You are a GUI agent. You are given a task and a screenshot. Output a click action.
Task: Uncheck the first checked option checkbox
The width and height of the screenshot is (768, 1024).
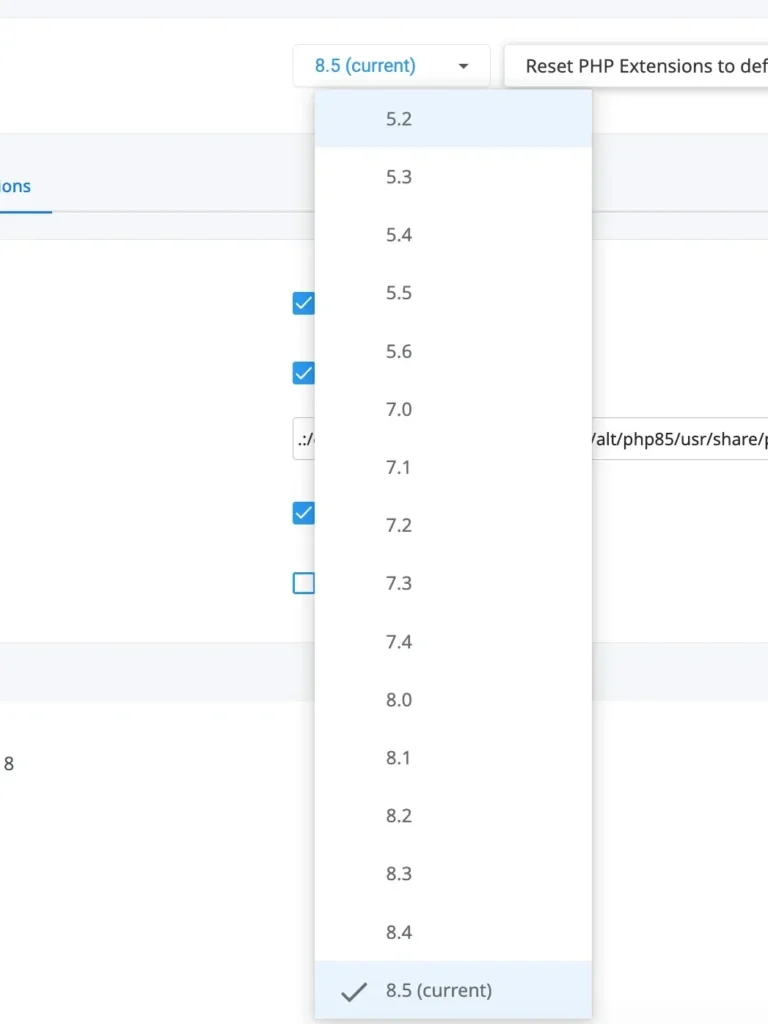pos(304,303)
